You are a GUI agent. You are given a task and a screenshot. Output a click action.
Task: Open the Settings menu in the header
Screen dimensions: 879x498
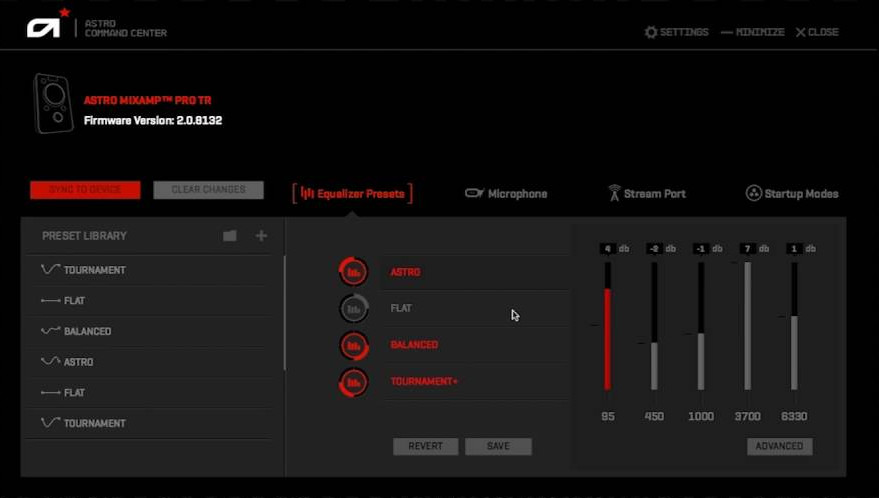[677, 32]
